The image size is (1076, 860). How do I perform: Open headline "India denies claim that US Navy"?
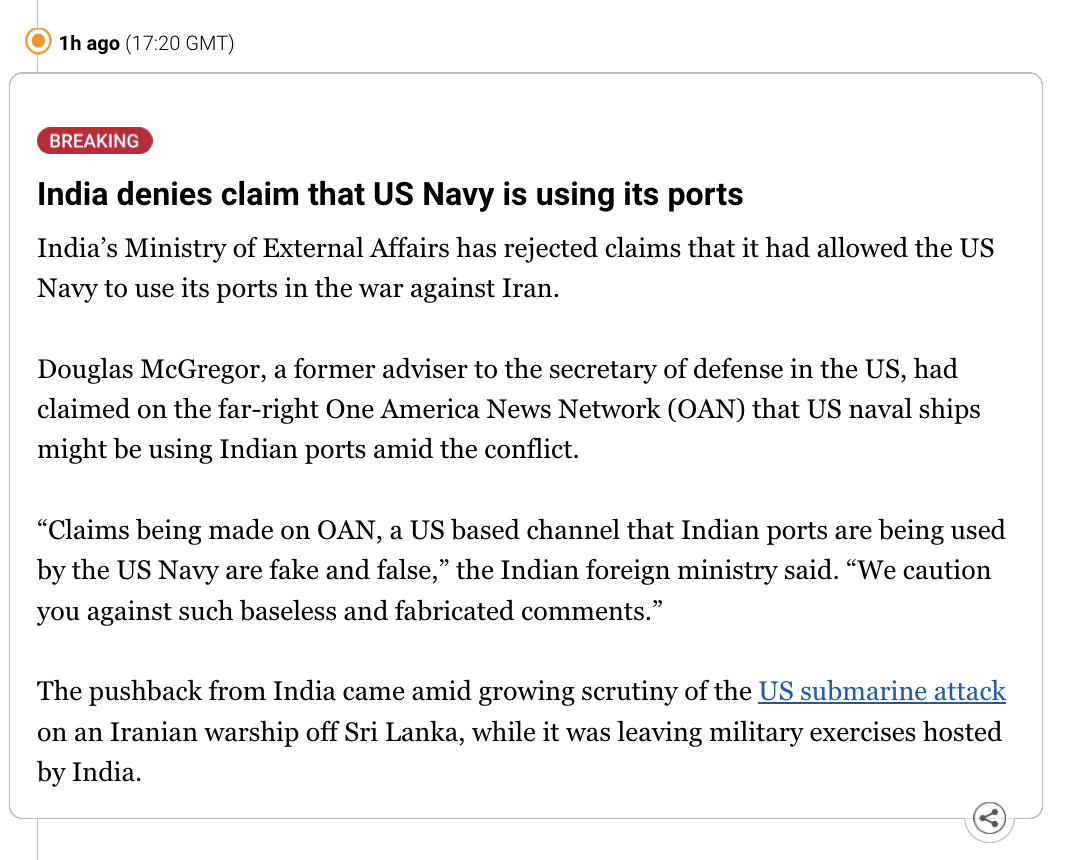tap(390, 194)
